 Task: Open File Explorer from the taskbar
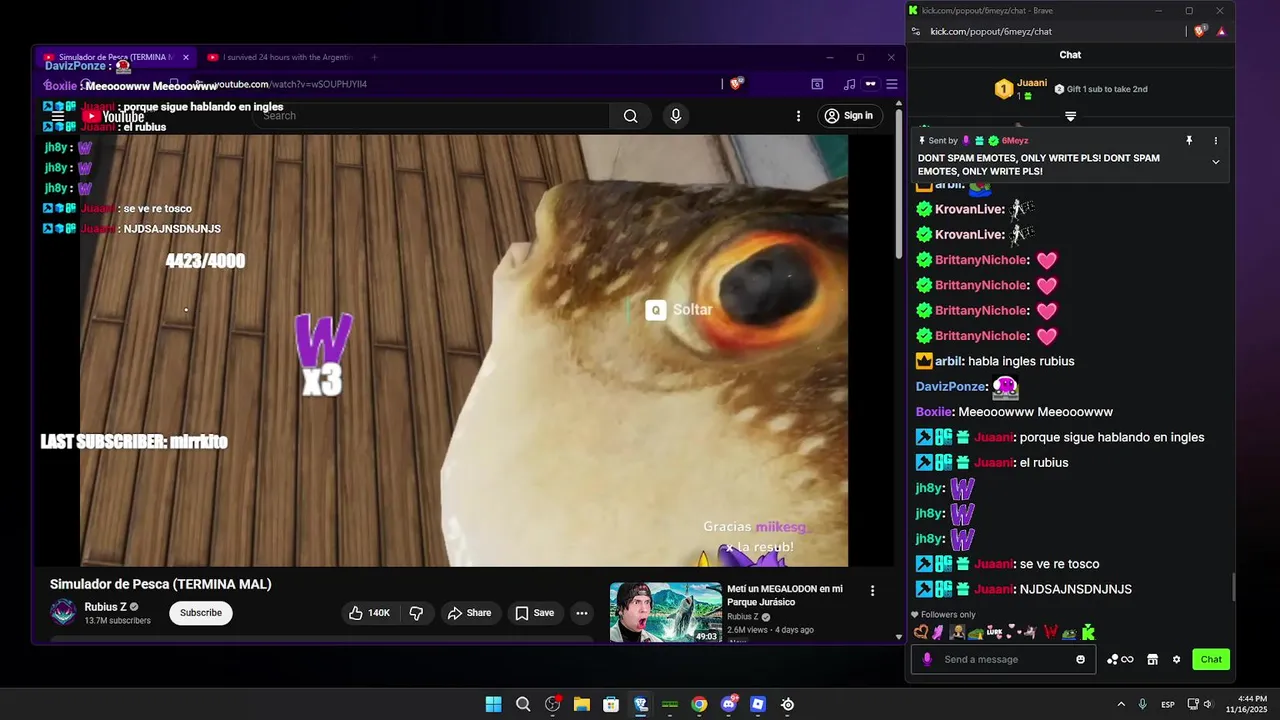pyautogui.click(x=581, y=704)
